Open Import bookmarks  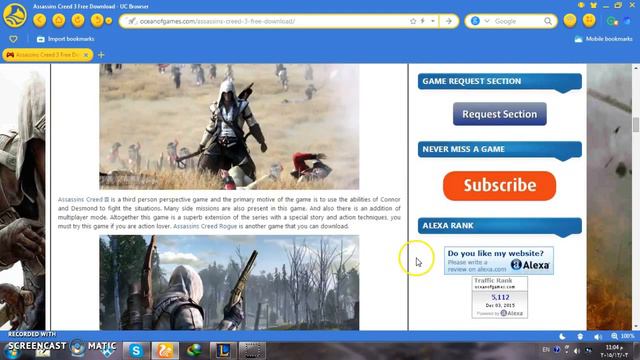click(x=66, y=39)
